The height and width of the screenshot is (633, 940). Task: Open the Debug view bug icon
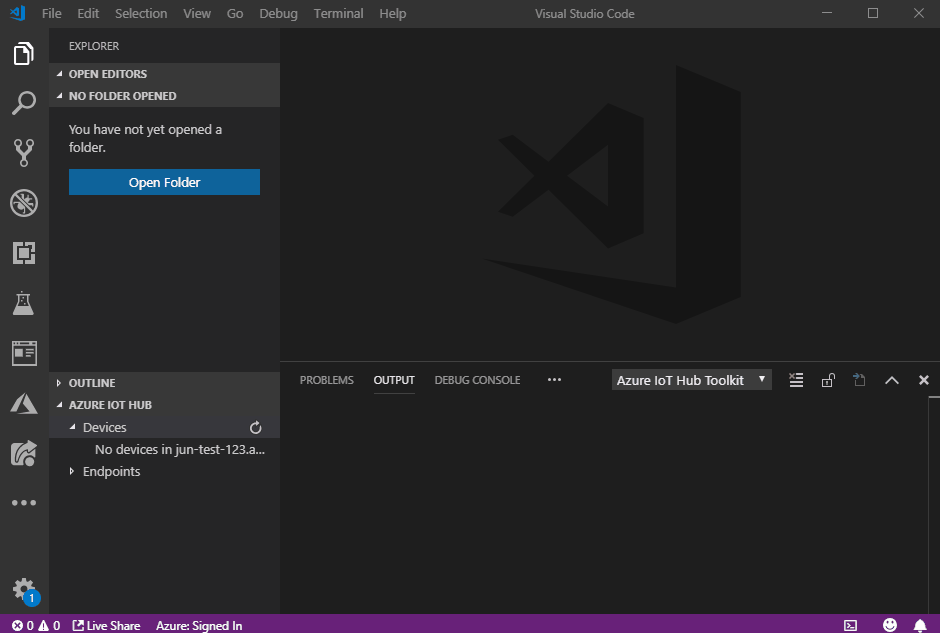pos(23,203)
